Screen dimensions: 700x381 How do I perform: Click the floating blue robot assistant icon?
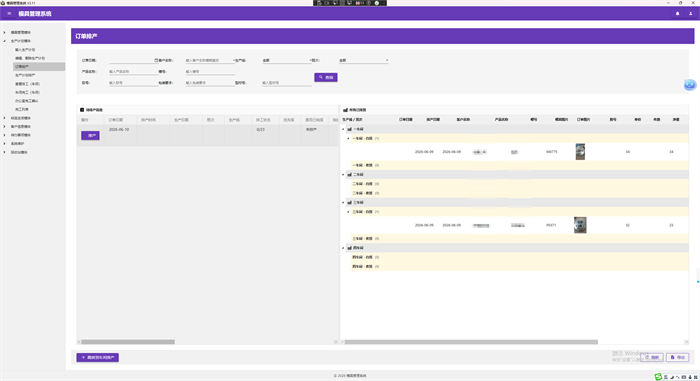pyautogui.click(x=690, y=84)
